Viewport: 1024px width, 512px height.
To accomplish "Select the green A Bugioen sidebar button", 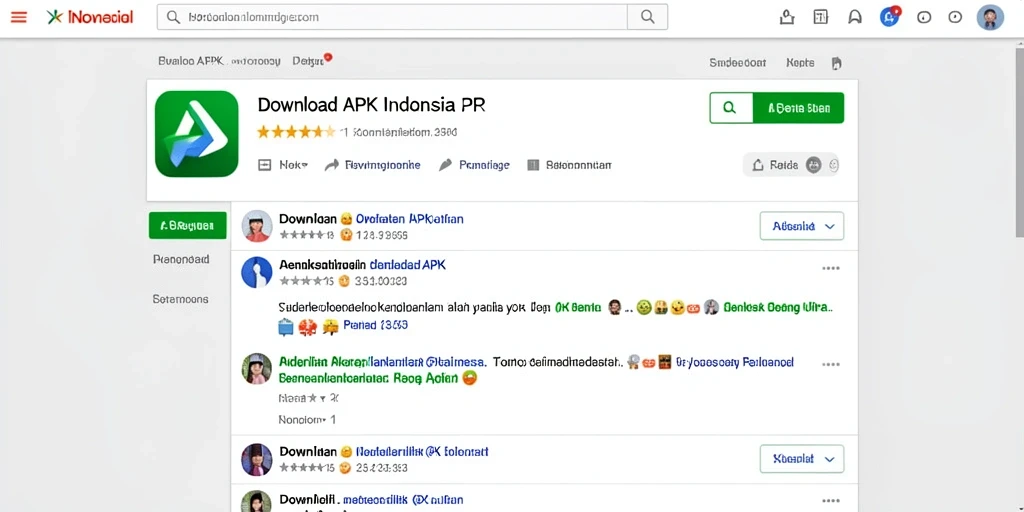I will pos(187,225).
